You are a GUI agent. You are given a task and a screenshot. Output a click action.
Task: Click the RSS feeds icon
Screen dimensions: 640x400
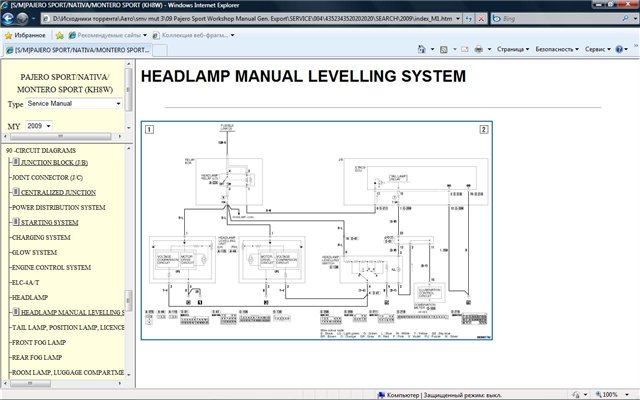pos(444,49)
